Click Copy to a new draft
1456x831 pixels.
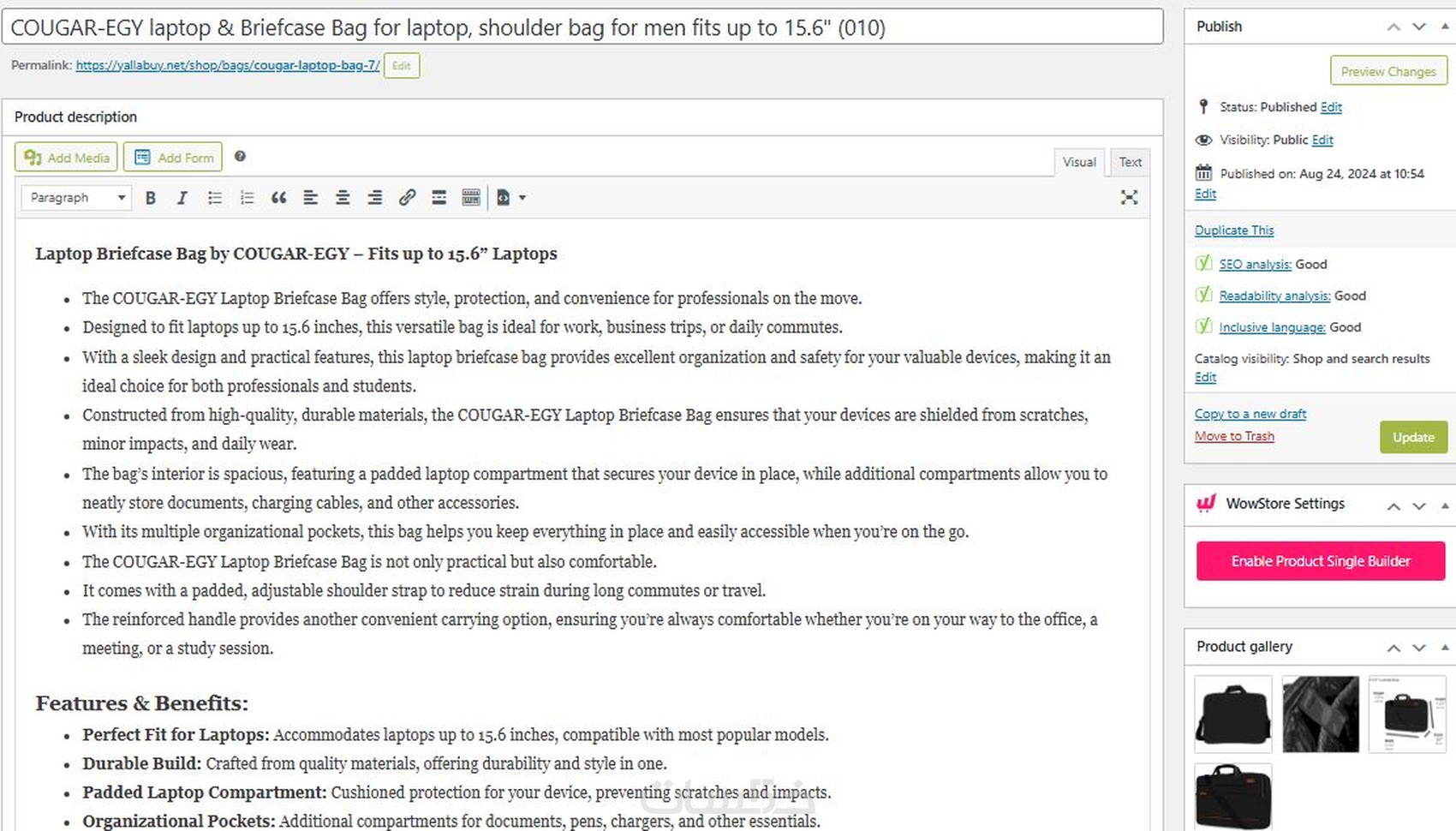1250,414
